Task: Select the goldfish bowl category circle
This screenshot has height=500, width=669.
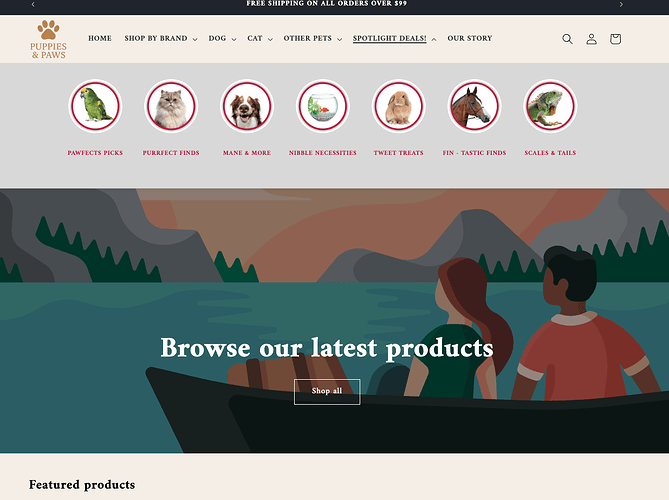Action: pos(323,106)
